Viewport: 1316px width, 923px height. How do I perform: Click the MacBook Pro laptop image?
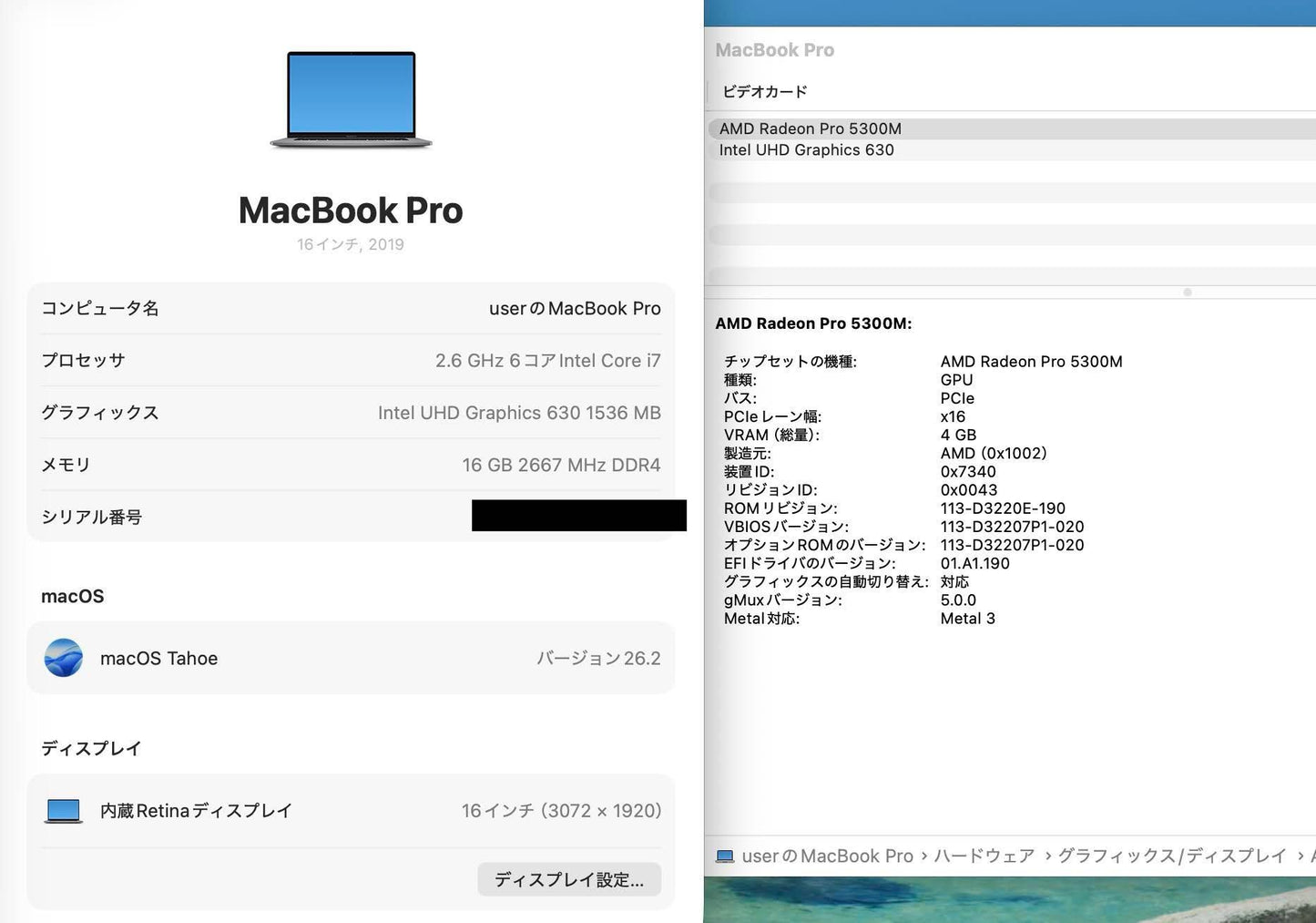pos(351,99)
